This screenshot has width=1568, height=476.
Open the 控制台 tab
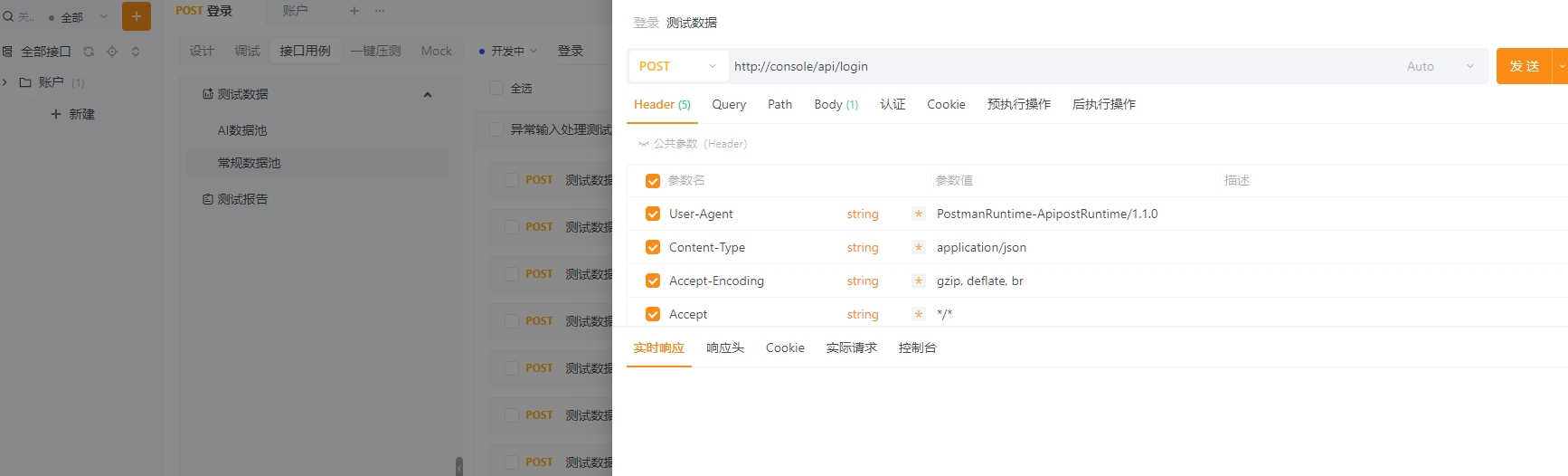[918, 347]
